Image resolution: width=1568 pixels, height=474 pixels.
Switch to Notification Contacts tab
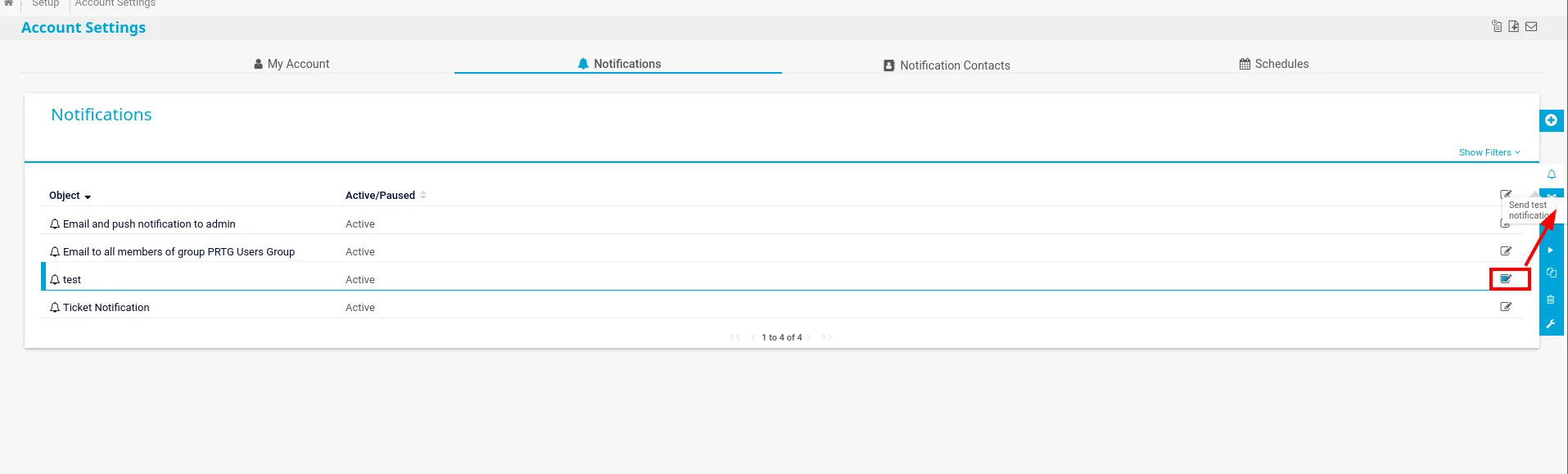947,65
